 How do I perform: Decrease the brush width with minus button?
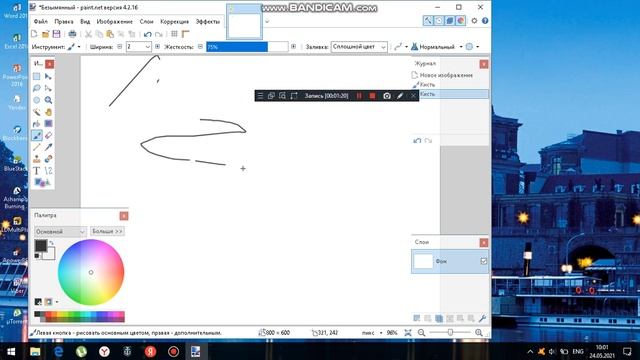[x=120, y=47]
